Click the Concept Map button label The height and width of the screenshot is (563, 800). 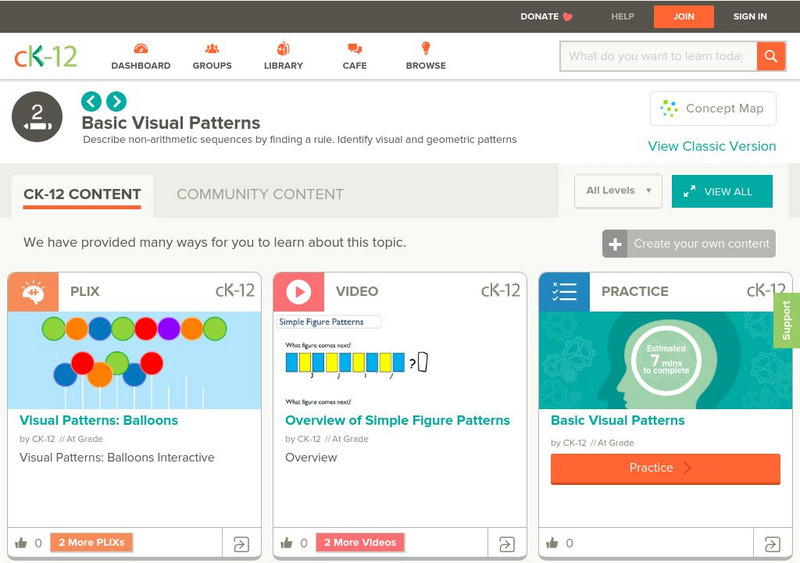[x=724, y=108]
